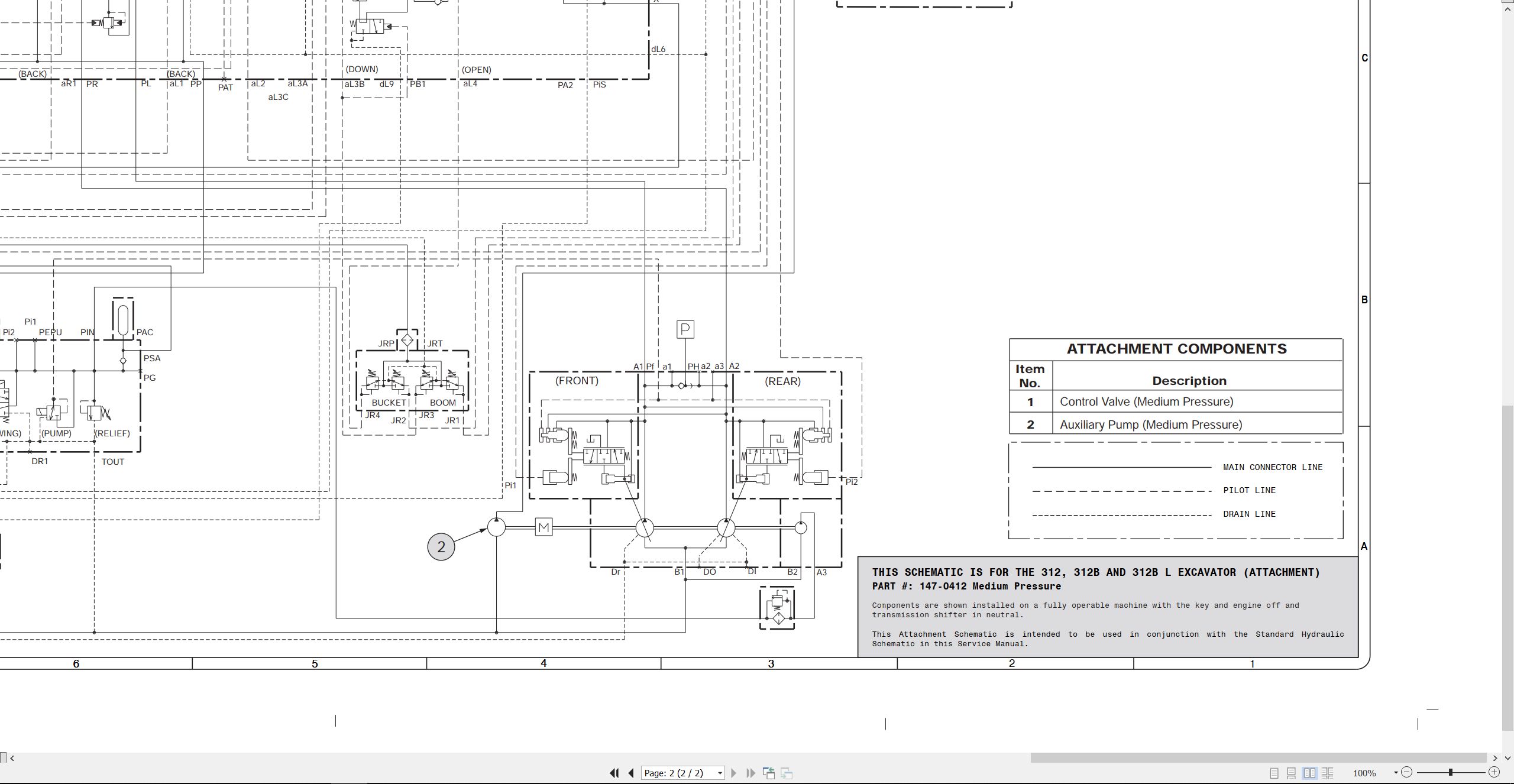
Task: Open the page number dropdown
Action: click(x=720, y=773)
